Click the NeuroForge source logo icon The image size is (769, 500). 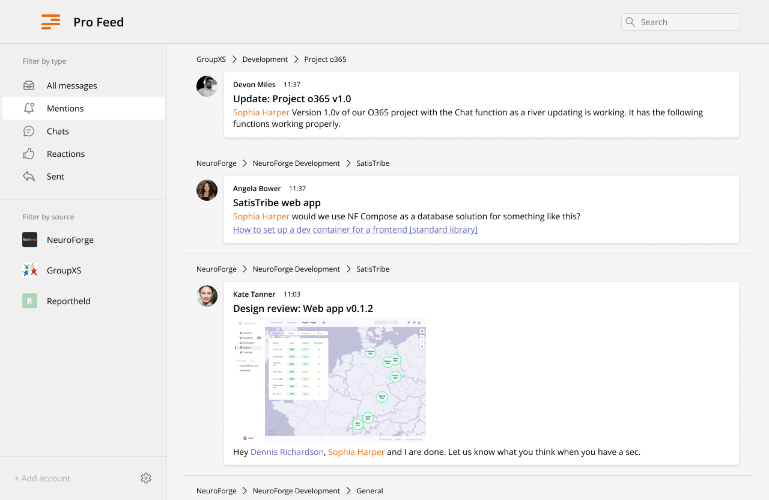point(29,240)
